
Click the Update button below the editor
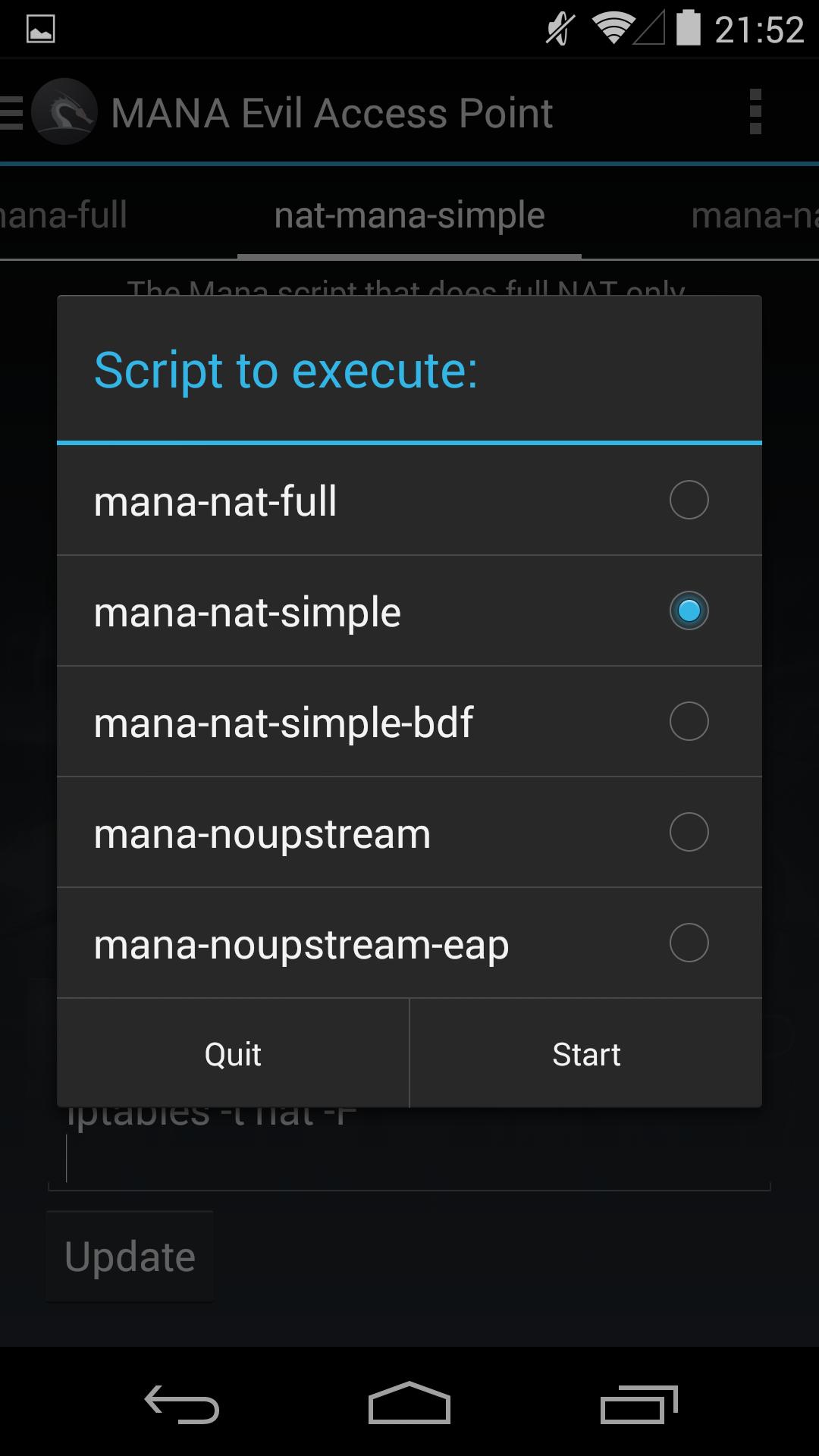click(x=130, y=1257)
